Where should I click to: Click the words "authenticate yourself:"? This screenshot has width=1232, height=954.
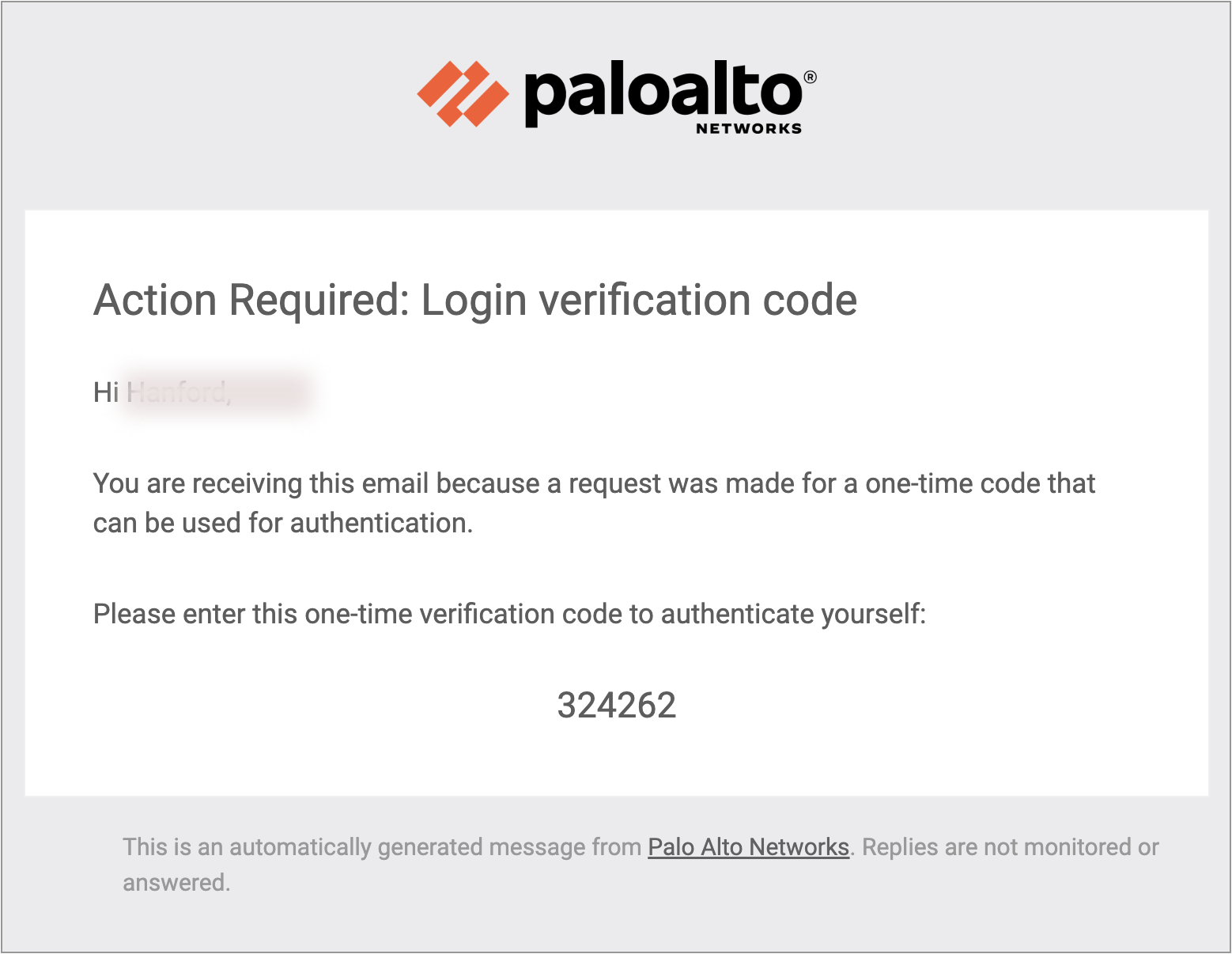(x=793, y=614)
